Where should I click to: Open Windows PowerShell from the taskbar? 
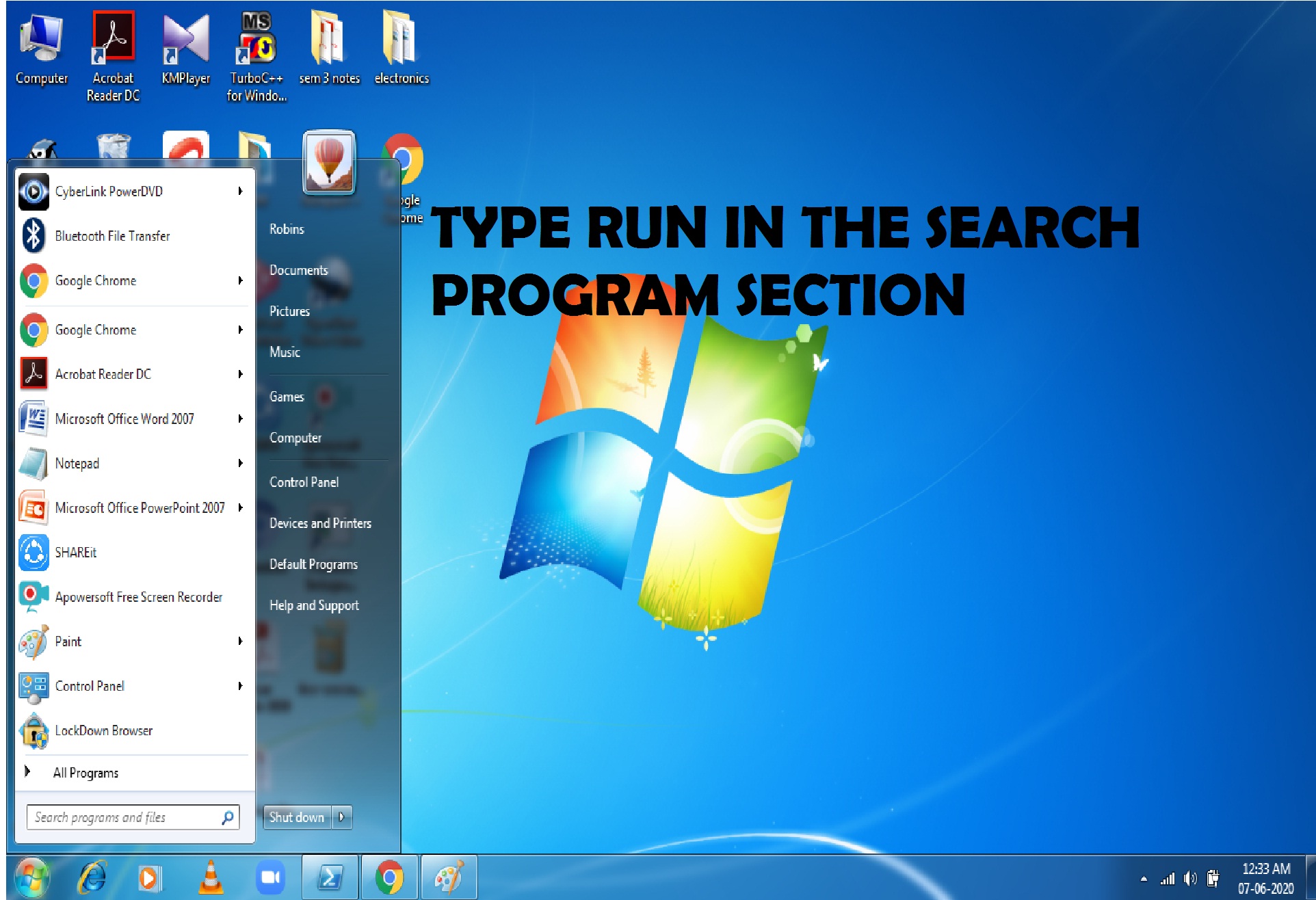330,877
